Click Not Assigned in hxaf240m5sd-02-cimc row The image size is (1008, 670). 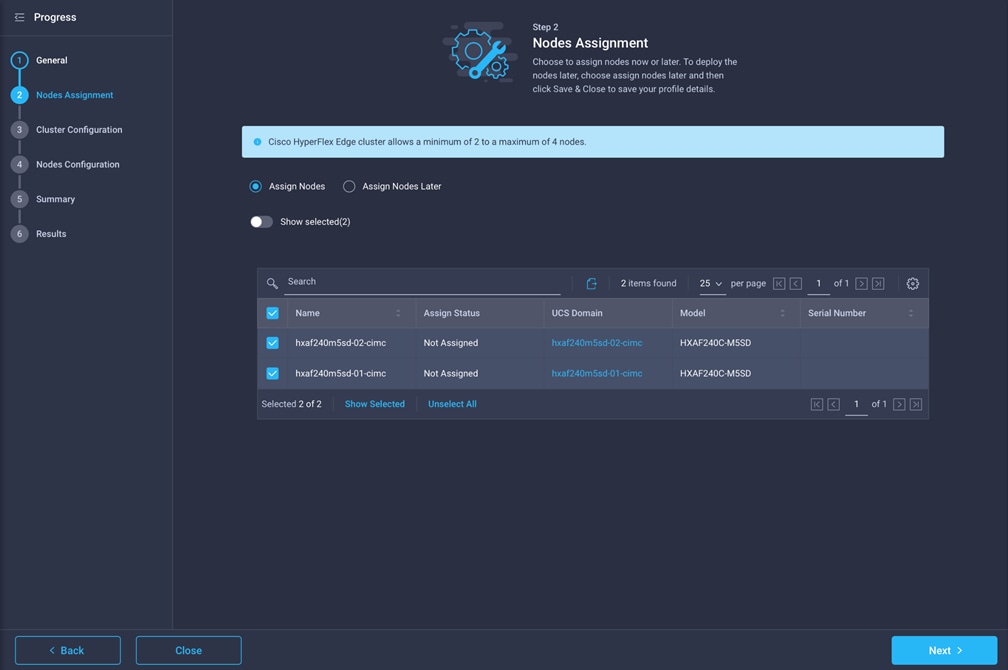click(451, 343)
